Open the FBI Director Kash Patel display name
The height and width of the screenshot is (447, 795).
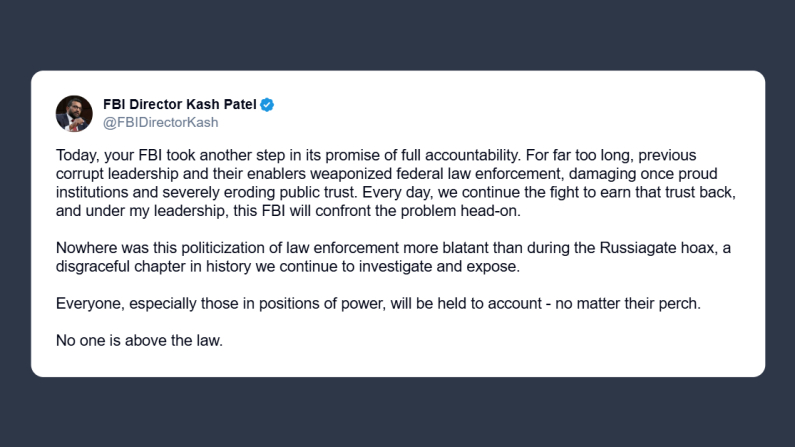click(180, 105)
